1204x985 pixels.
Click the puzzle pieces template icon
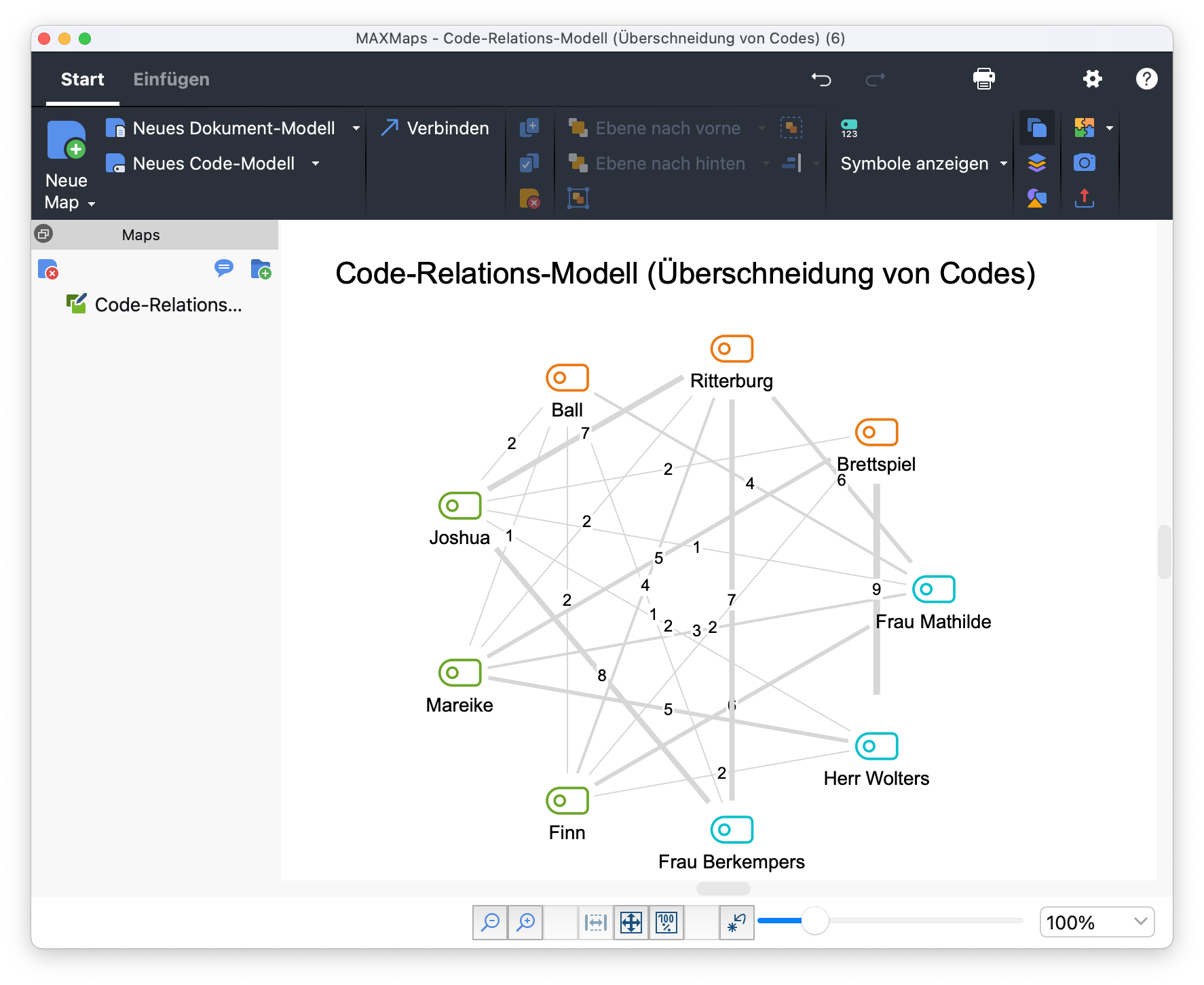click(x=1085, y=128)
